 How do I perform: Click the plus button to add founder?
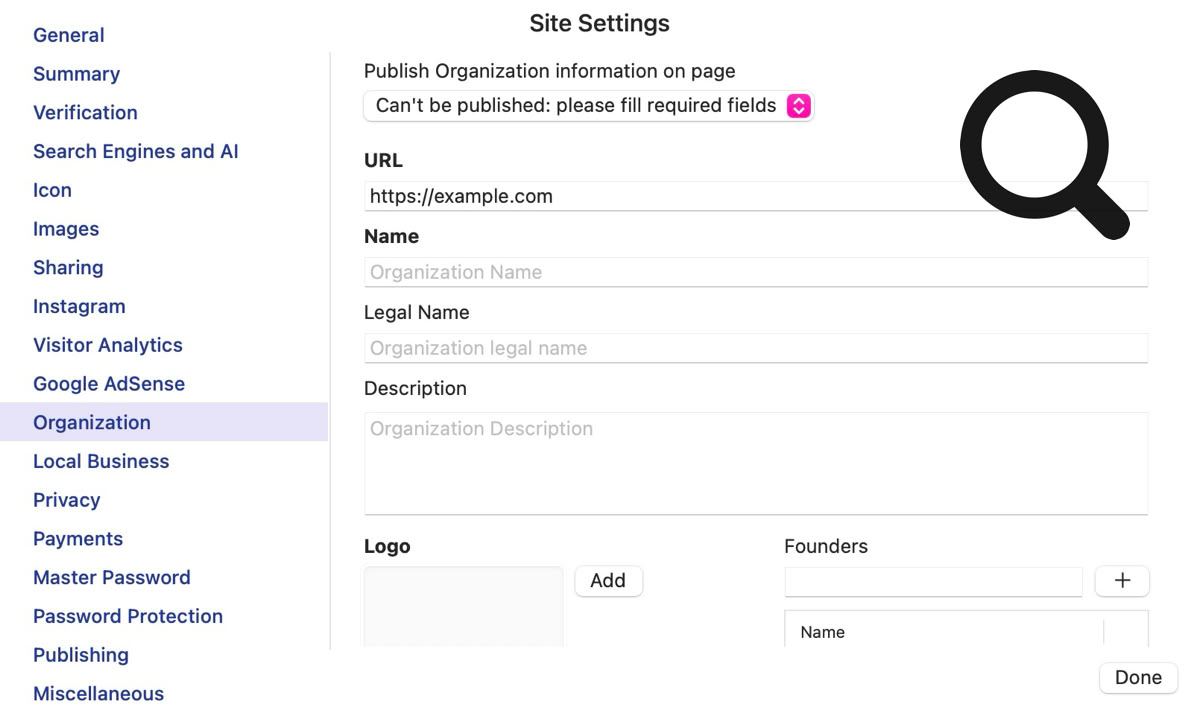point(1121,581)
